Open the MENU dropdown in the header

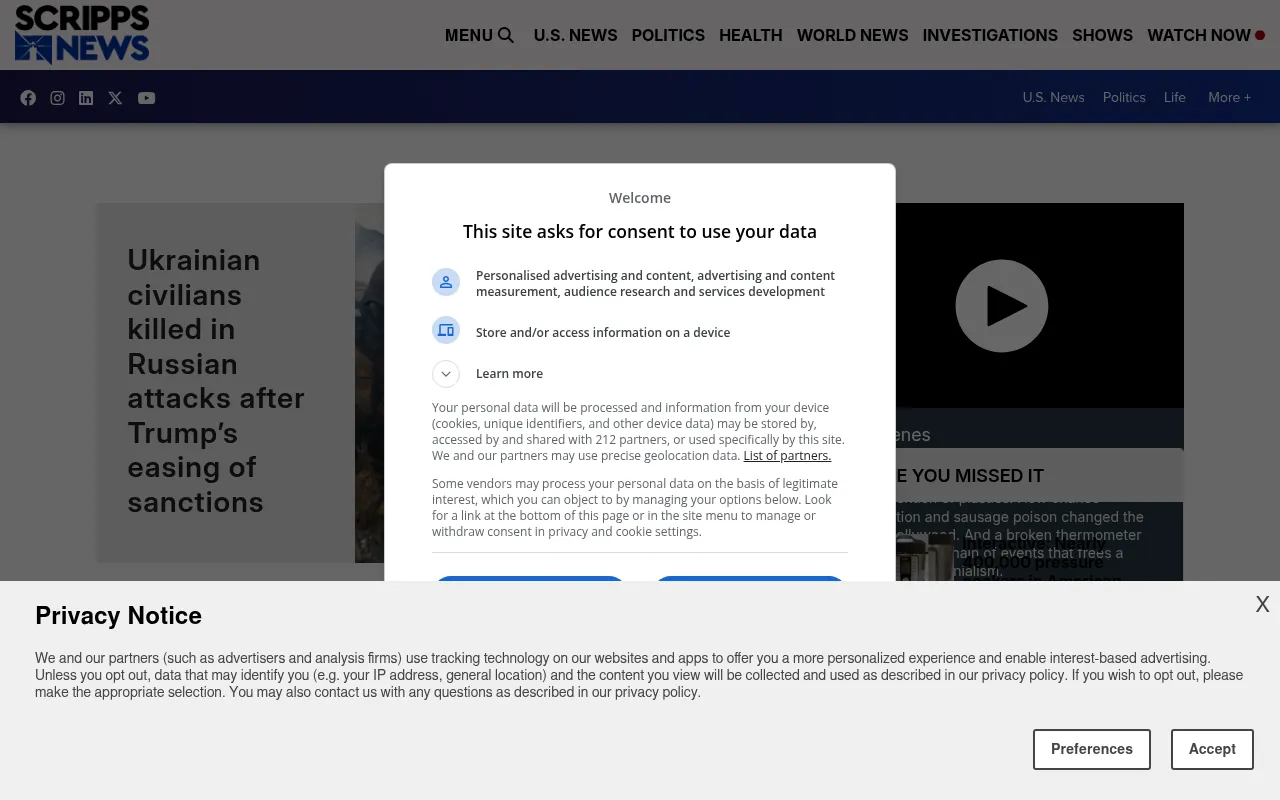[469, 35]
